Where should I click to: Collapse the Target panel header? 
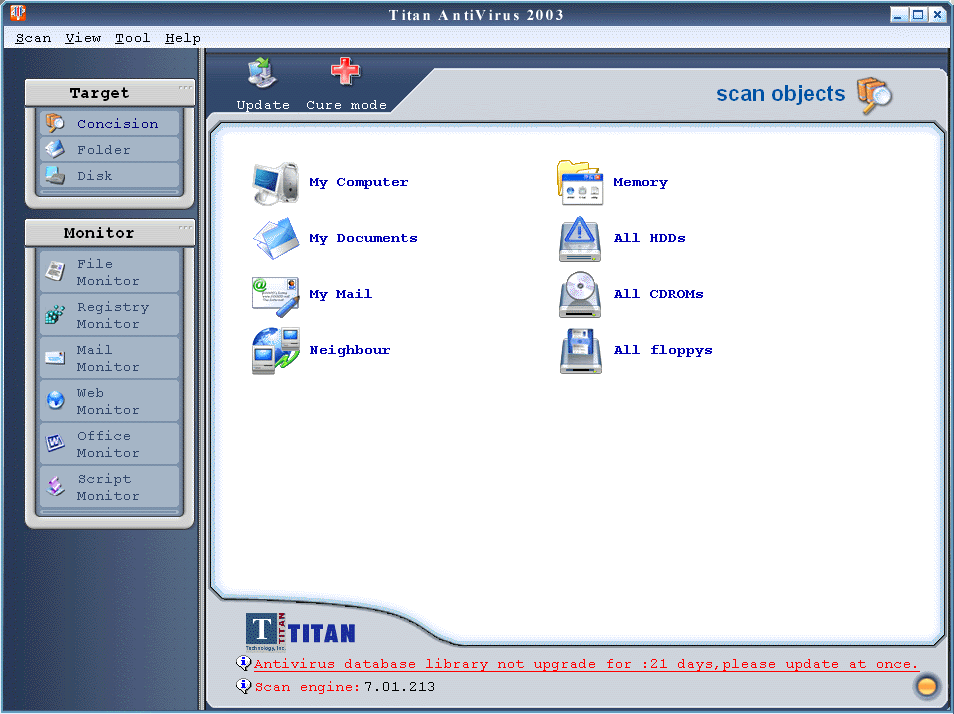point(110,92)
